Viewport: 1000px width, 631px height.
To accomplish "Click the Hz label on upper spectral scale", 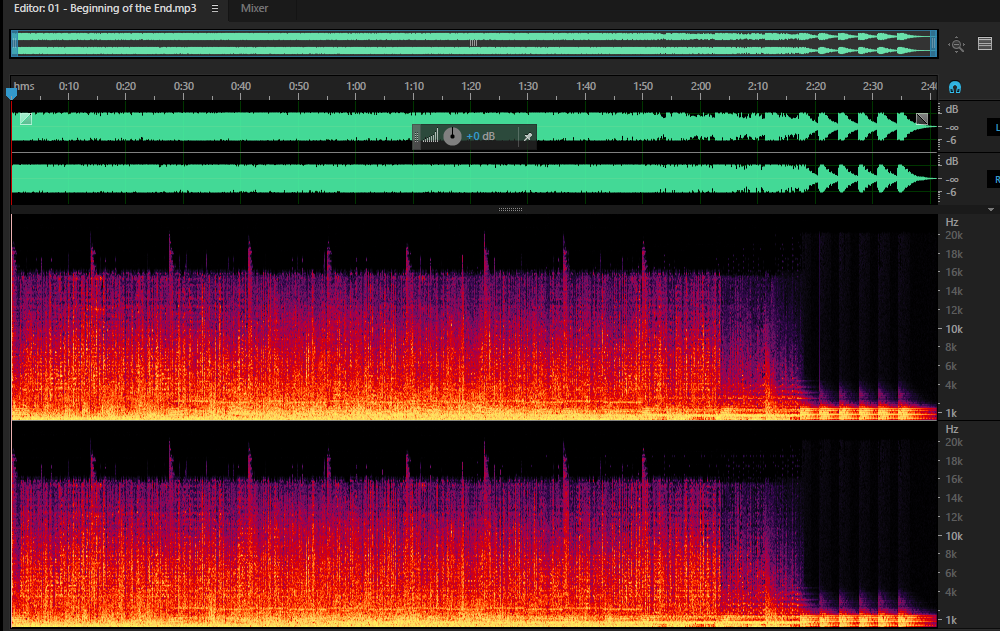I will (952, 222).
